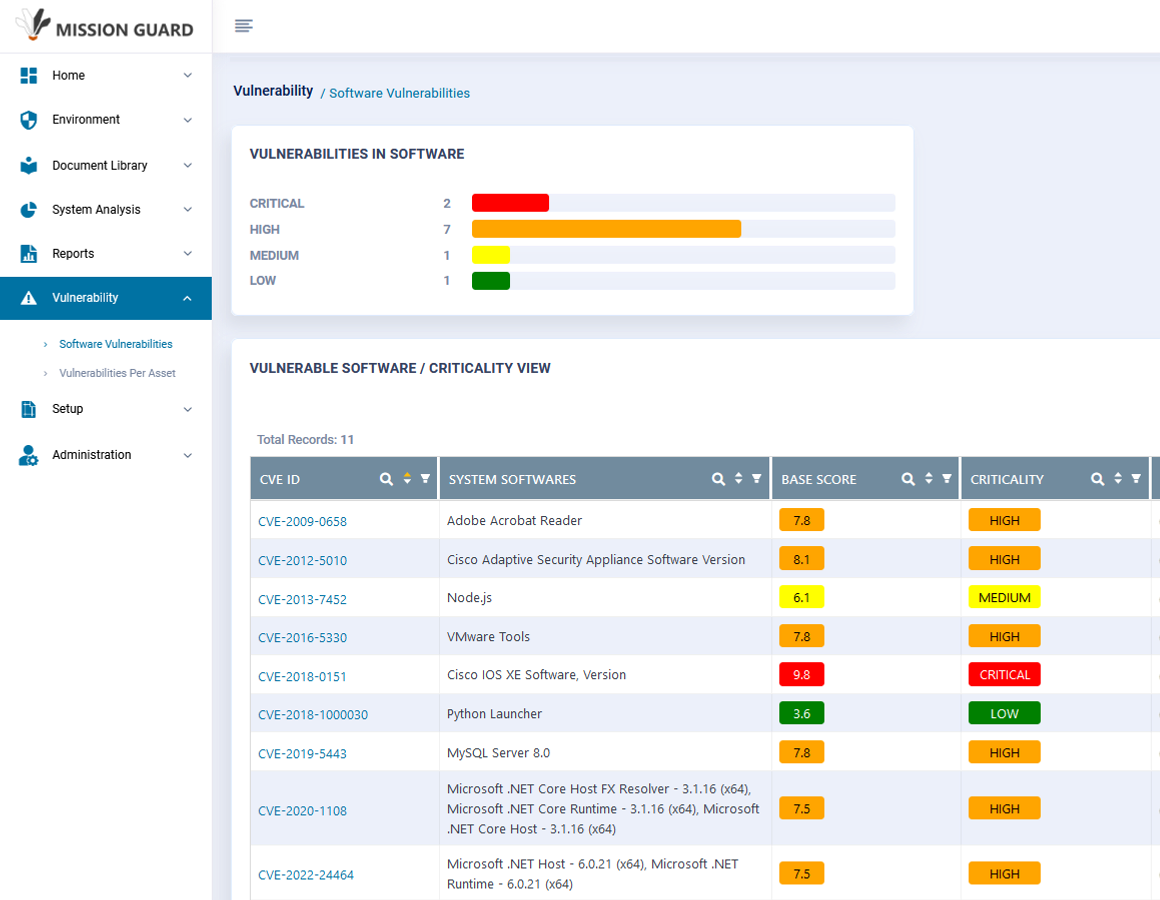Filter the Criticality column
The image size is (1160, 900).
pos(1136,478)
